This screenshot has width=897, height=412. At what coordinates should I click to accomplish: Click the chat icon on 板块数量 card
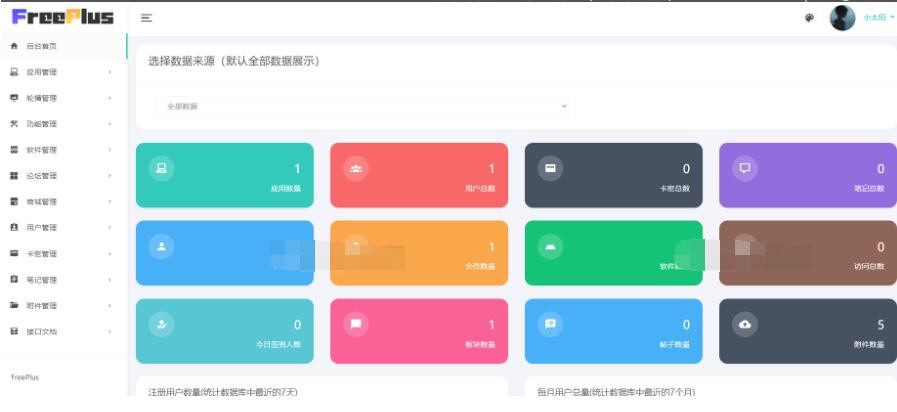point(356,324)
